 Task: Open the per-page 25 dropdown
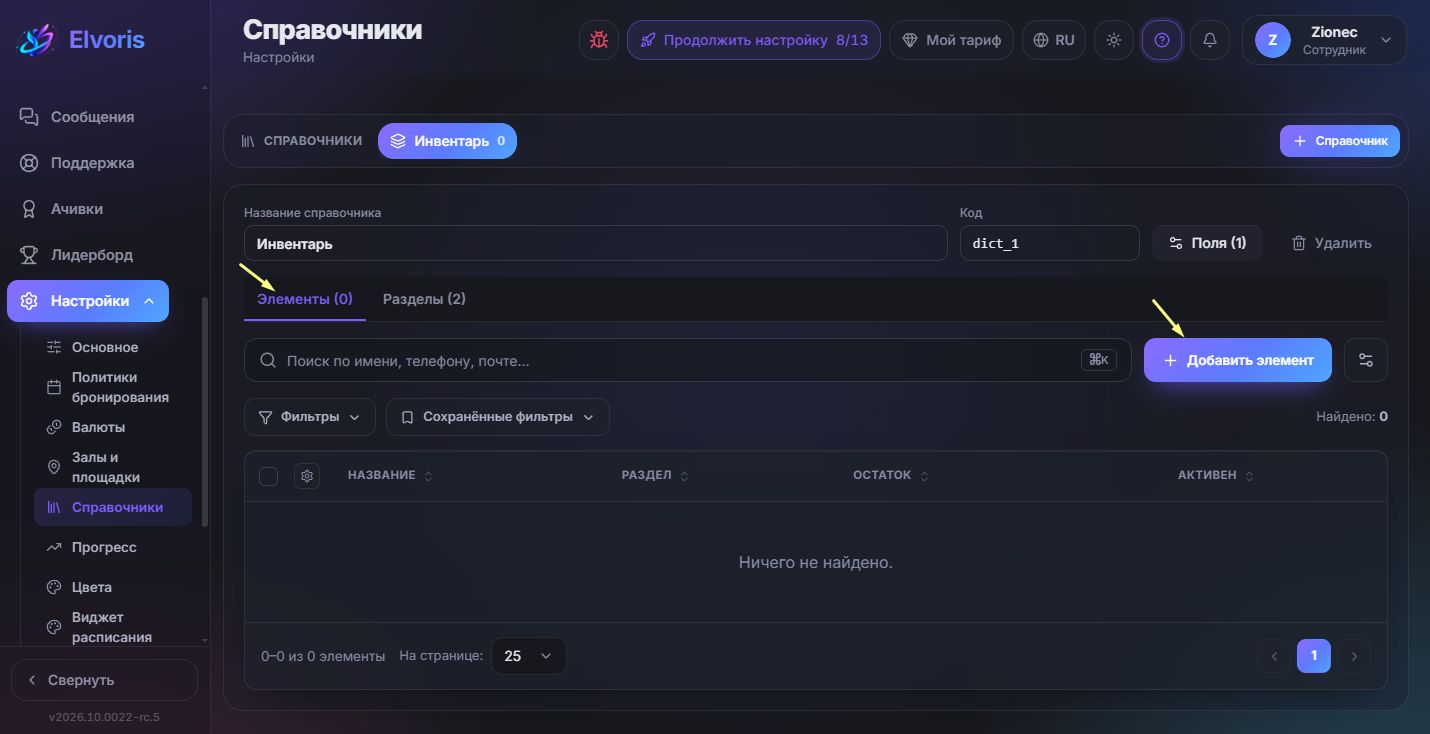click(x=528, y=656)
